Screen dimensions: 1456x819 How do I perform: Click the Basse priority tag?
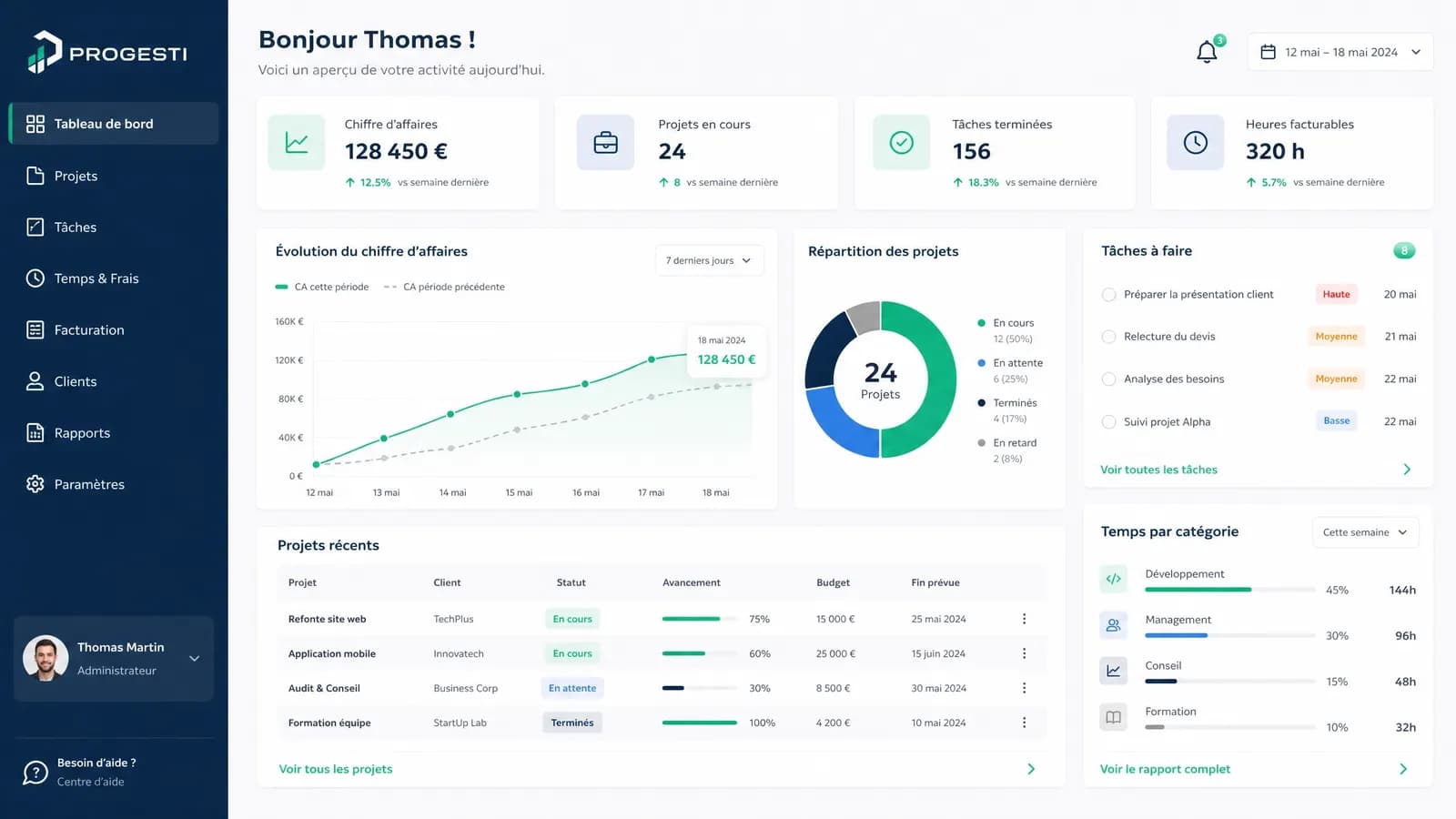(x=1336, y=420)
